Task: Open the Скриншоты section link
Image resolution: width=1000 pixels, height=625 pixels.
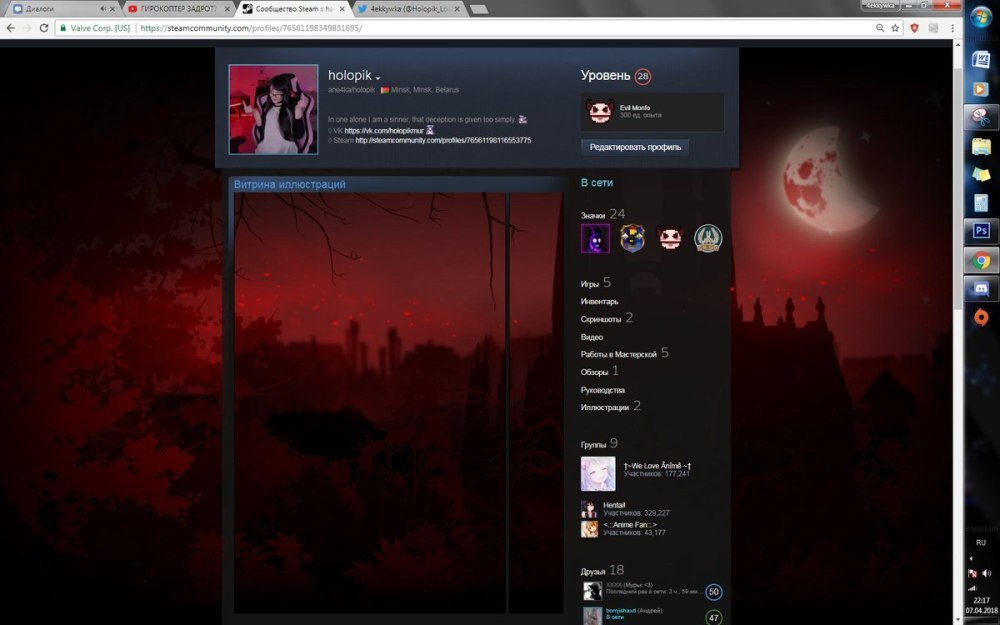Action: (600, 318)
